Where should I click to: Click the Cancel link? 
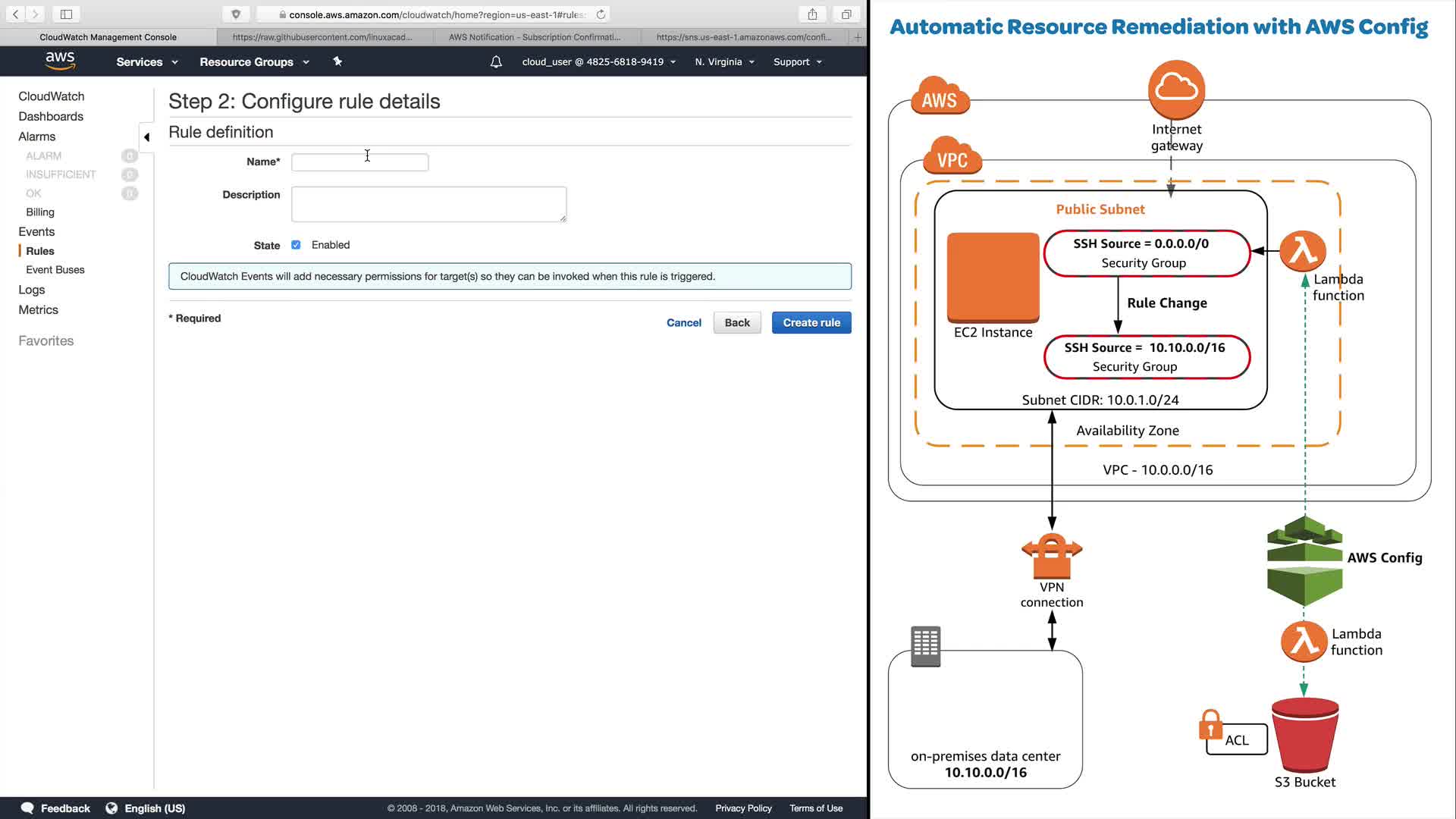[683, 323]
